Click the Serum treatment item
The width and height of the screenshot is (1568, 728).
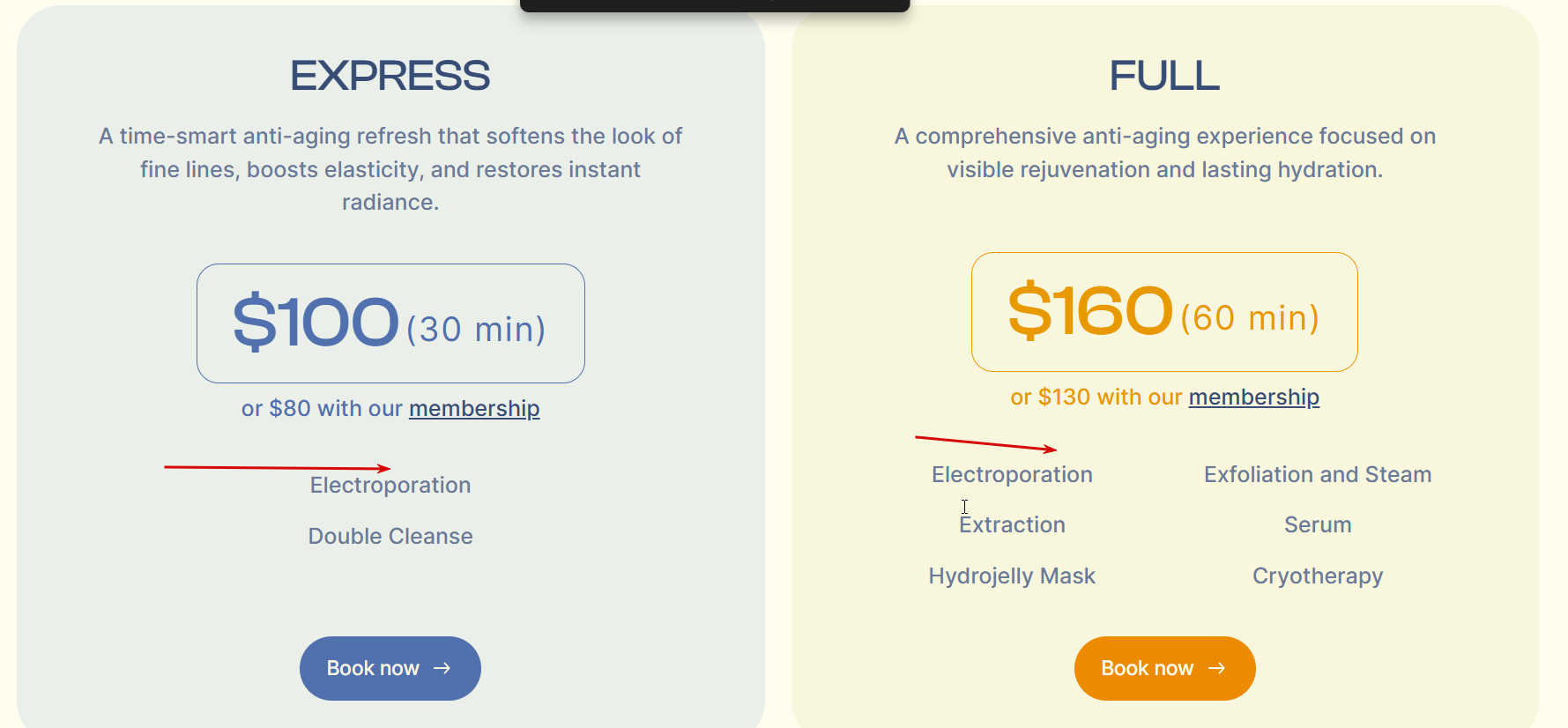pos(1318,525)
